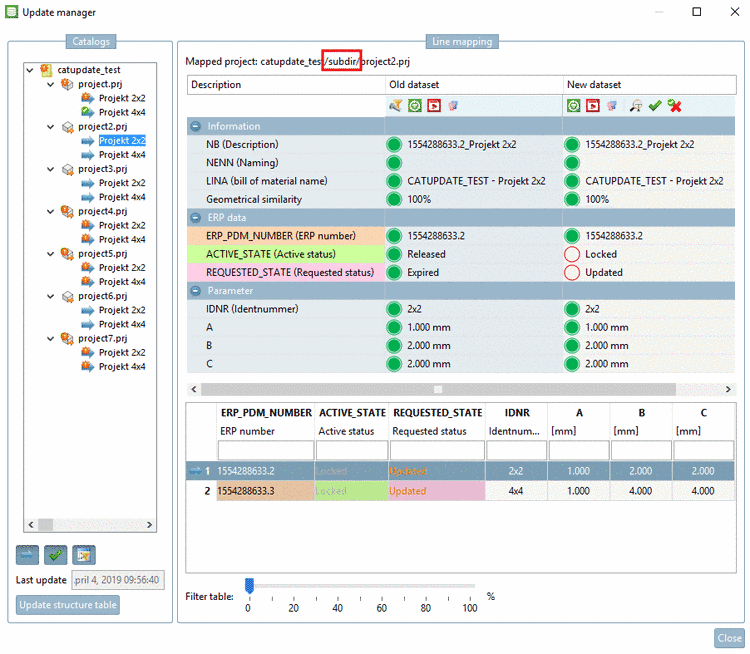750x654 pixels.
Task: Click the ACTIVE_STATE (Active status) row label
Action: [271, 255]
